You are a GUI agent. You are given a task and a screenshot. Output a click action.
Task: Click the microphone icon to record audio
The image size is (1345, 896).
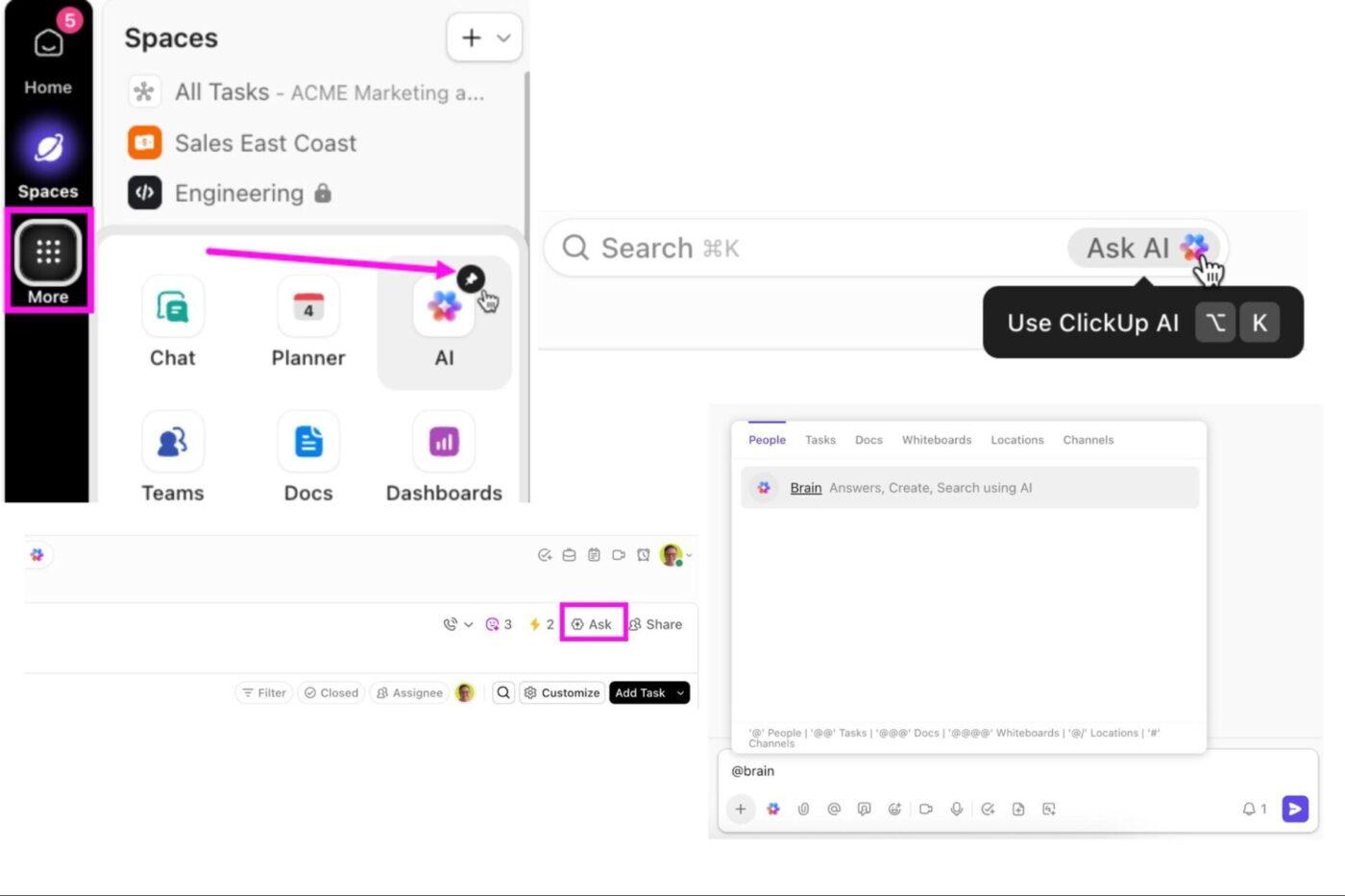[956, 809]
